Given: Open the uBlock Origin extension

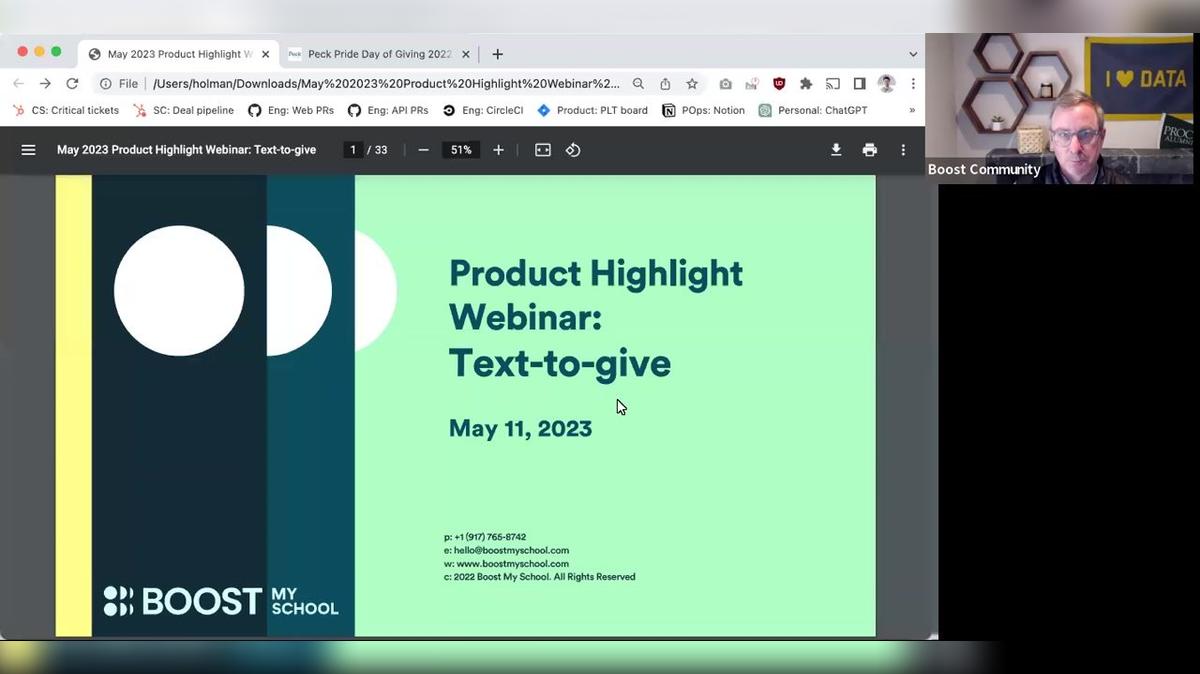Looking at the screenshot, I should [x=779, y=84].
